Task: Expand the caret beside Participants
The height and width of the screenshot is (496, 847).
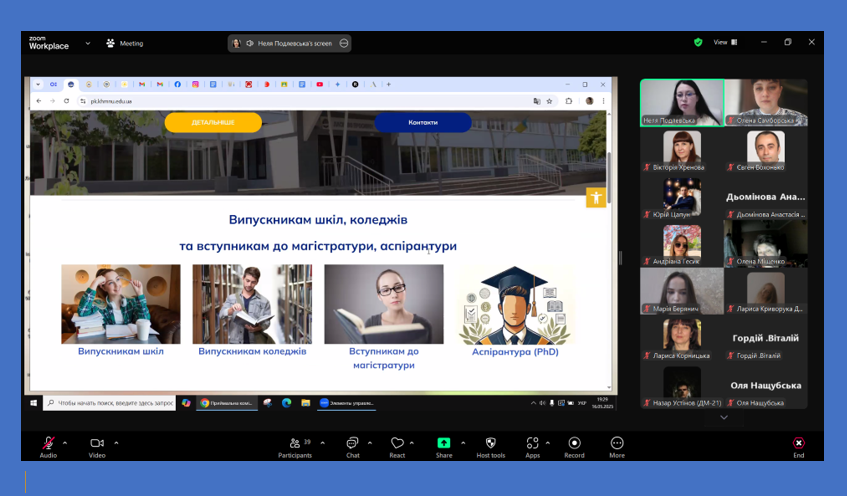Action: point(322,443)
